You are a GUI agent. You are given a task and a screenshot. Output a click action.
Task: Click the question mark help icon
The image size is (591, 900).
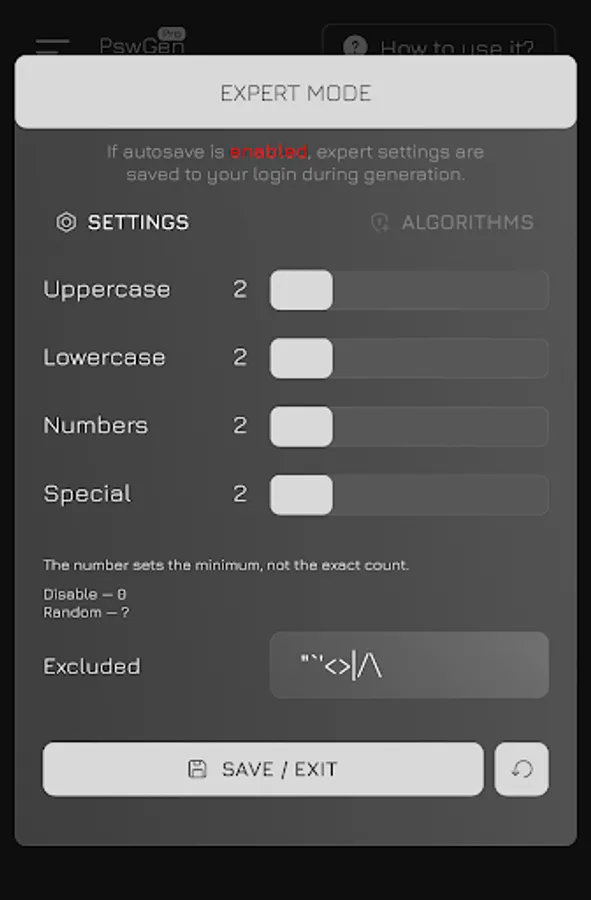[x=357, y=47]
